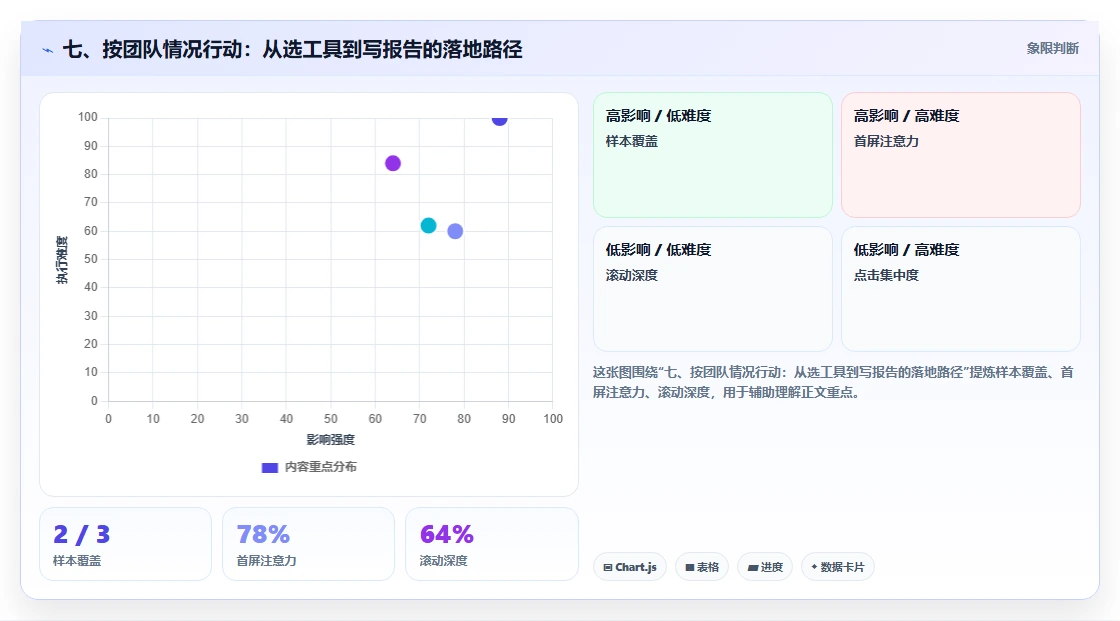The width and height of the screenshot is (1120, 621).
Task: Select the 象限判断 label in header
Action: click(x=1052, y=49)
